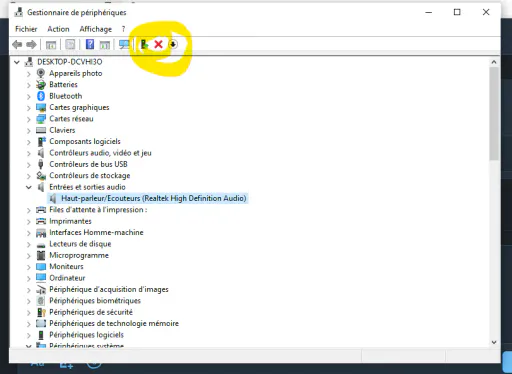The width and height of the screenshot is (512, 374).
Task: Click the Périphériques de sécurité icon
Action: click(x=41, y=312)
